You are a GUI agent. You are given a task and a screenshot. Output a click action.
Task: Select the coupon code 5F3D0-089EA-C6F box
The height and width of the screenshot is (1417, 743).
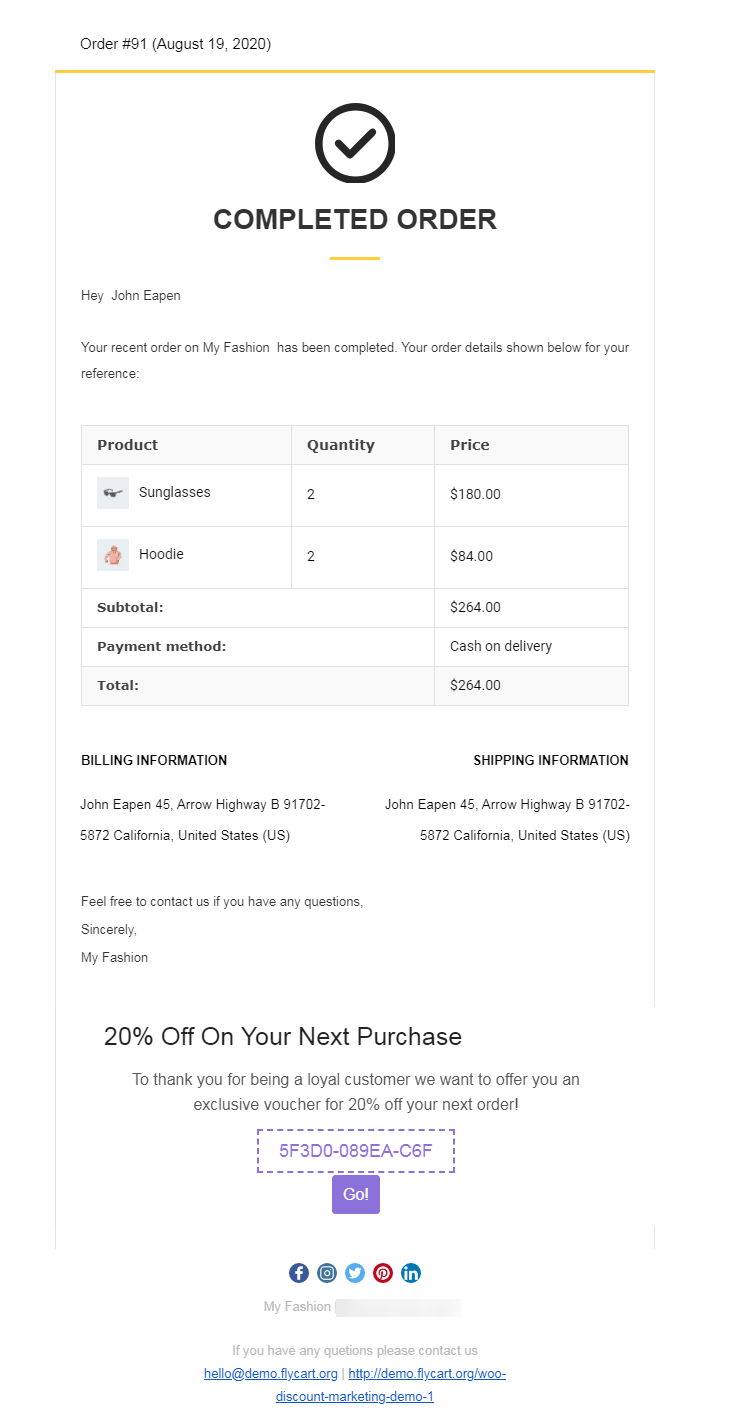(x=356, y=1151)
